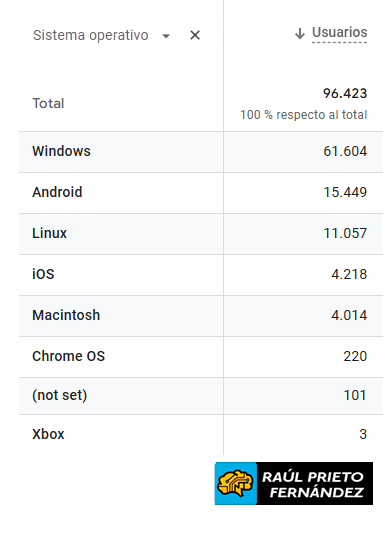390x534 pixels.
Task: Click the Linux operating system row
Action: click(x=201, y=234)
